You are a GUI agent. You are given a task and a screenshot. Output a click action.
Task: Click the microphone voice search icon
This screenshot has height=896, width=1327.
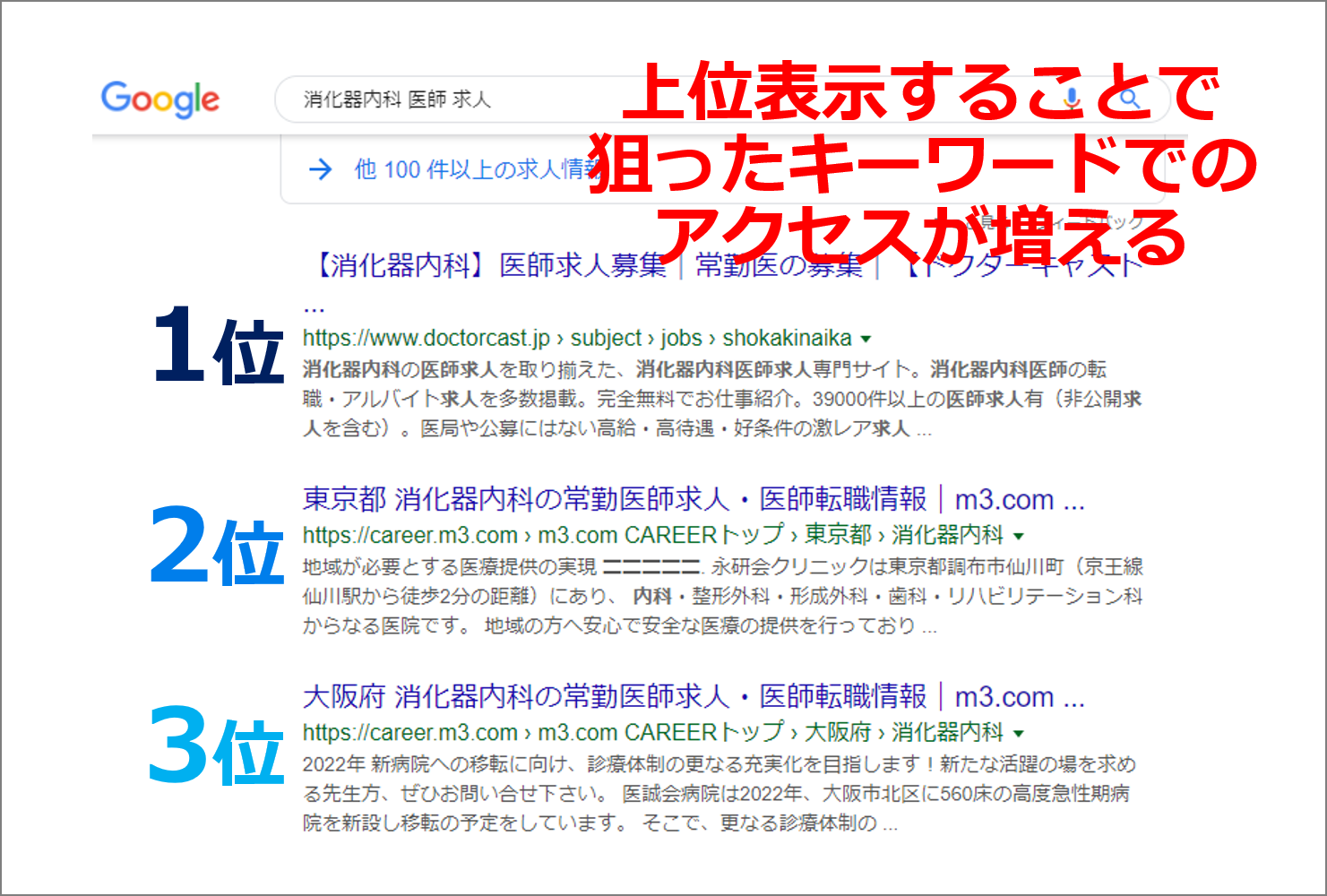point(1072,99)
